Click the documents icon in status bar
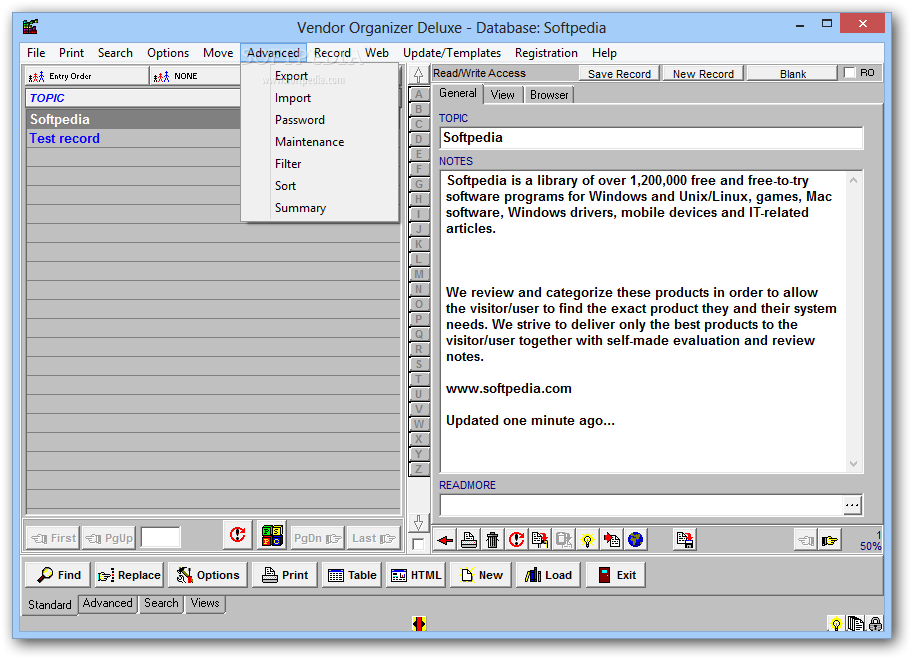This screenshot has width=912, height=659. click(856, 624)
